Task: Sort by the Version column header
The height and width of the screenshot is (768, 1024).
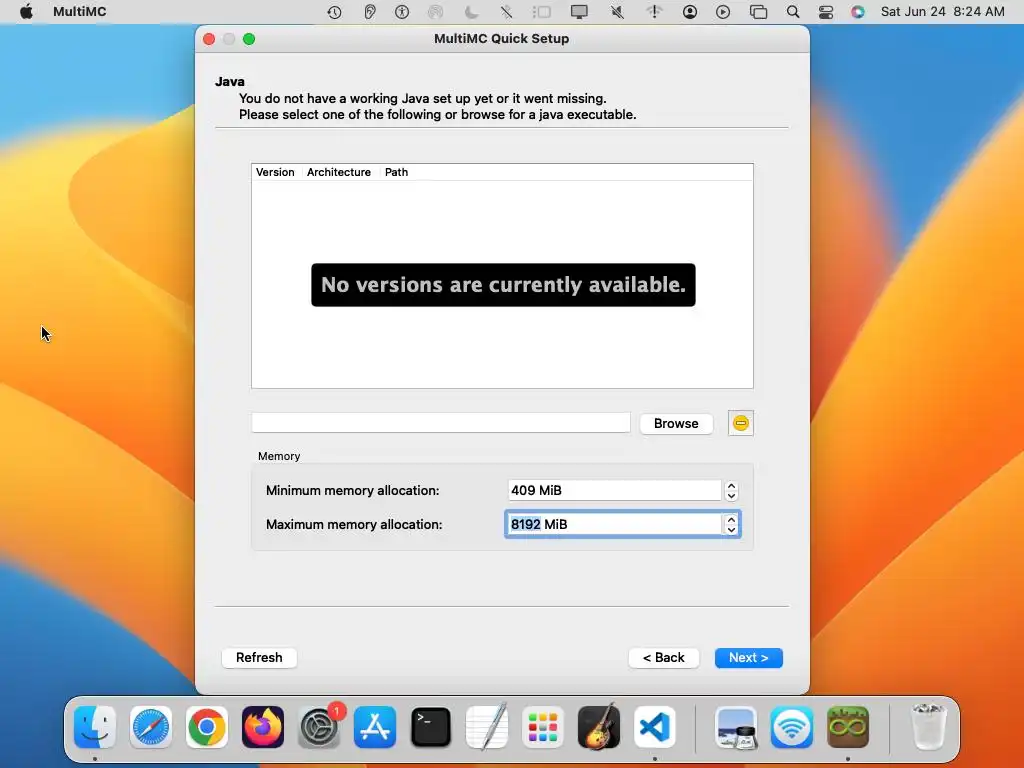Action: [275, 172]
